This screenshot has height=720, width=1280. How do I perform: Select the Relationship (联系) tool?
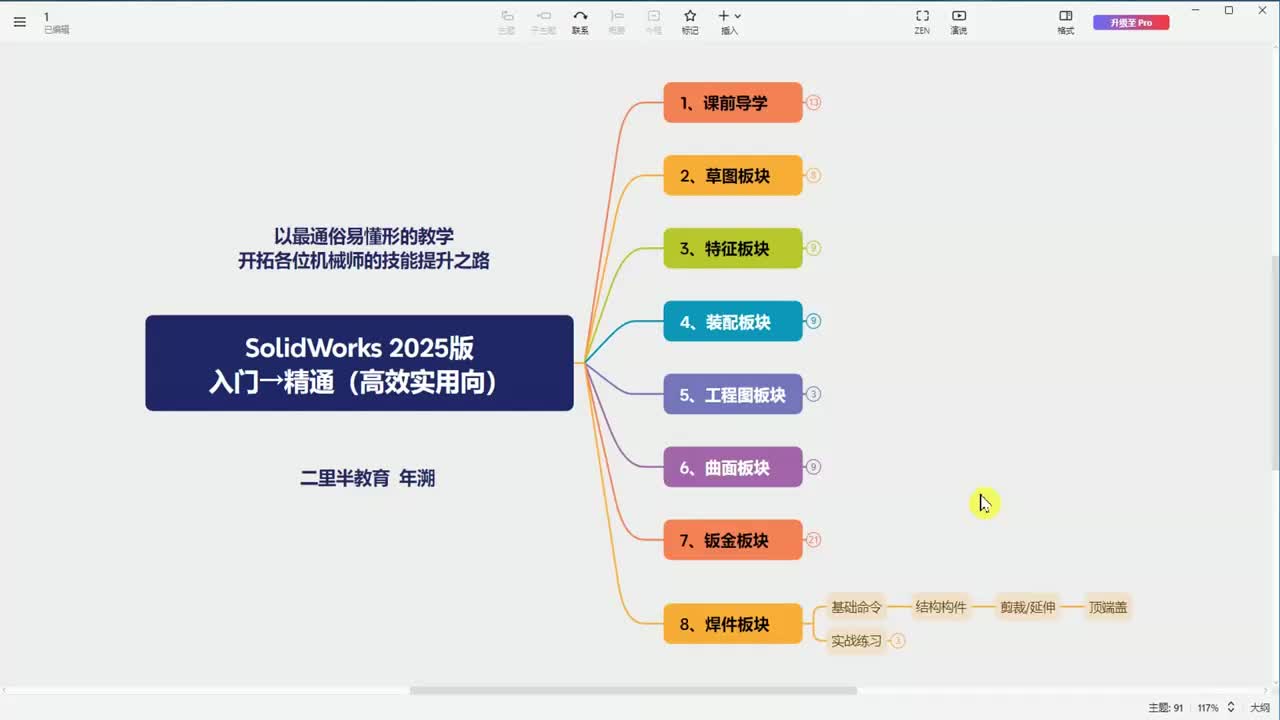tap(580, 21)
